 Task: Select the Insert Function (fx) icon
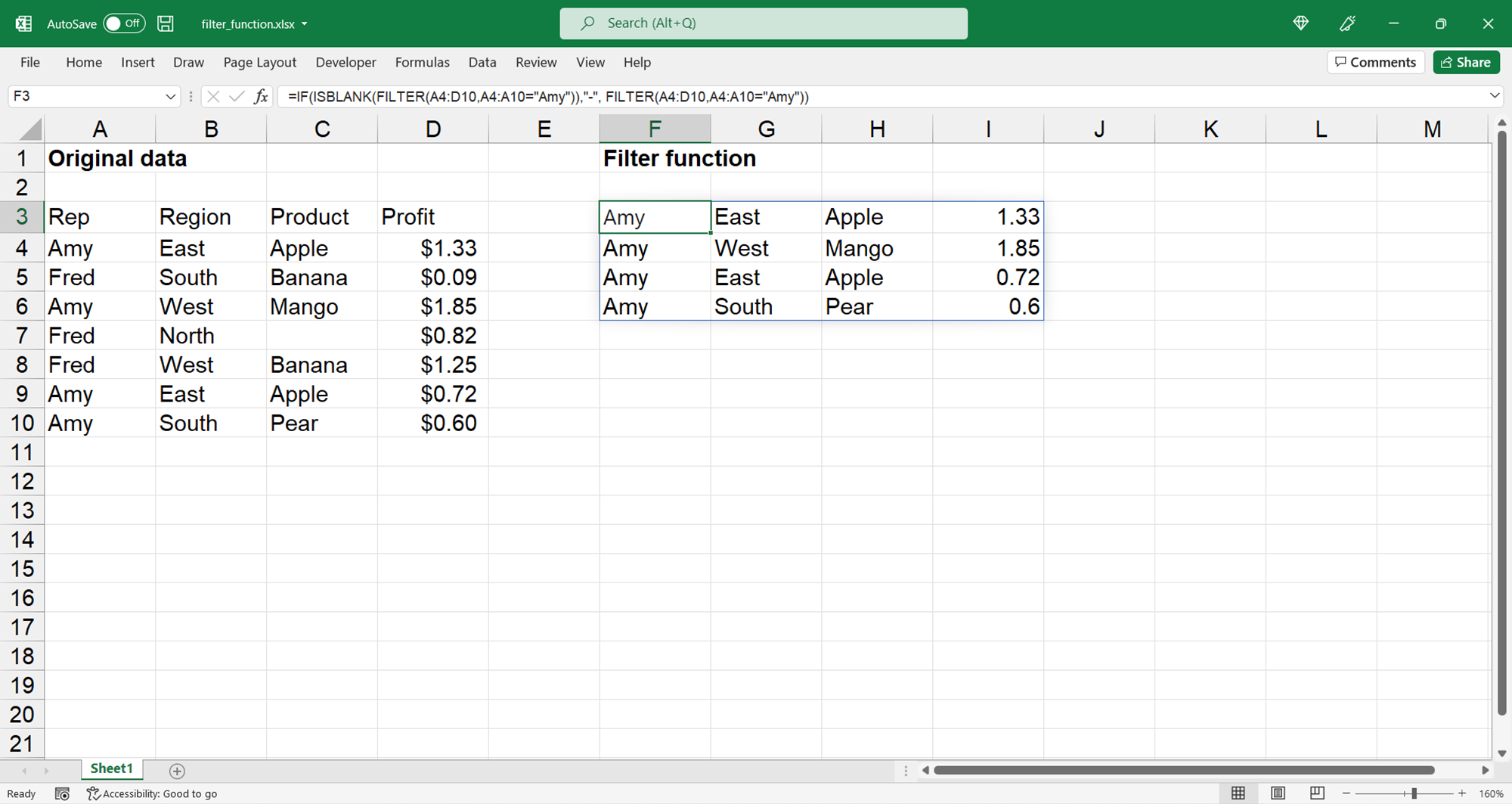[261, 97]
